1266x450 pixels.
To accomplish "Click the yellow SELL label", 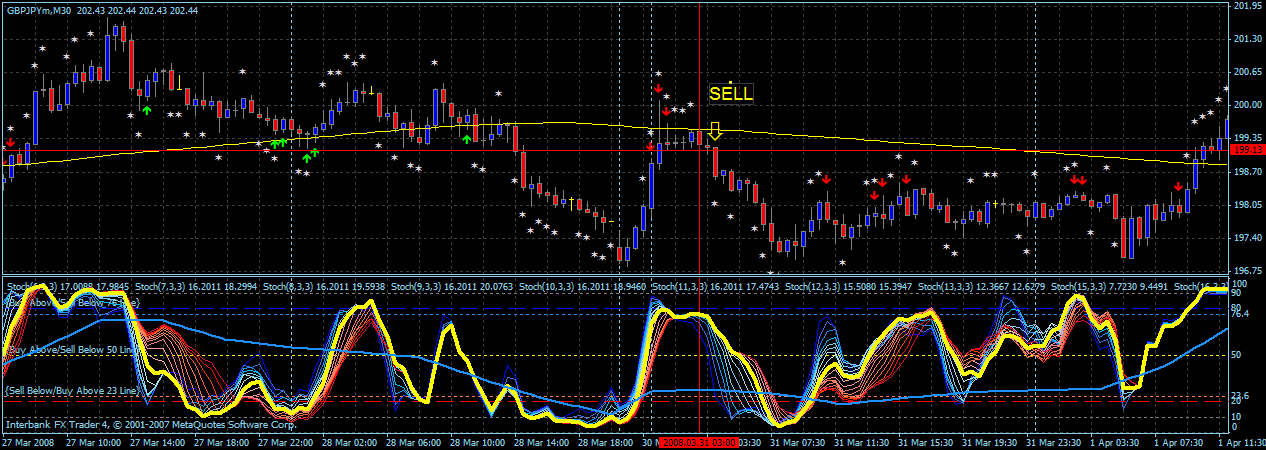I will [x=731, y=94].
